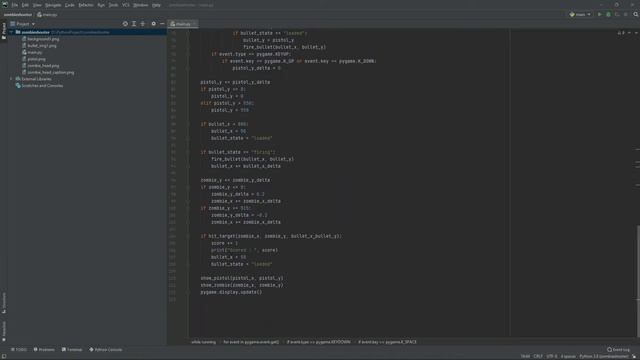Open the Project view dropdown

click(x=22, y=24)
